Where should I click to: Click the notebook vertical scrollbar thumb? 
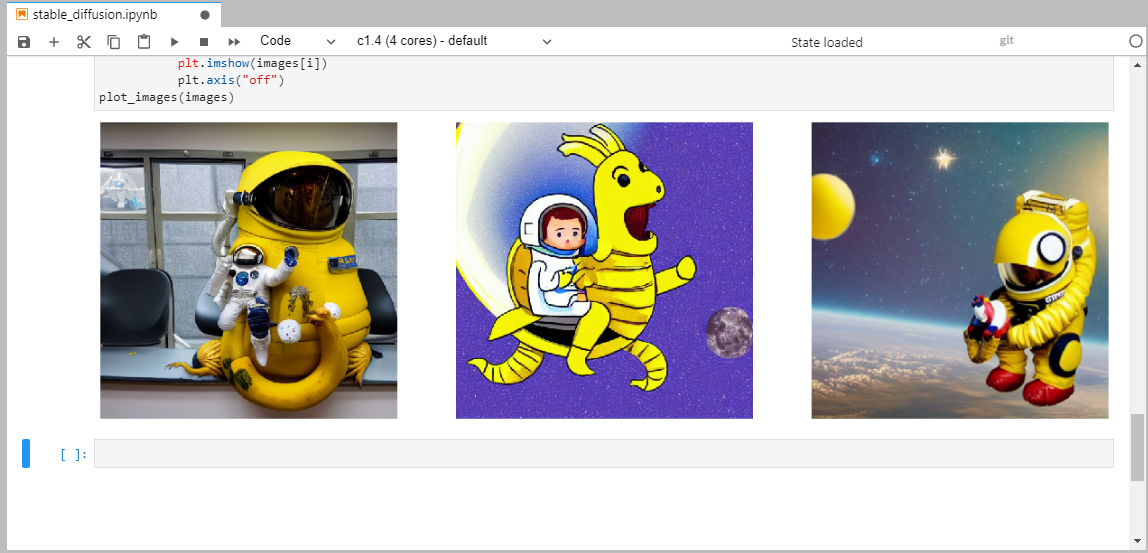[x=1136, y=447]
